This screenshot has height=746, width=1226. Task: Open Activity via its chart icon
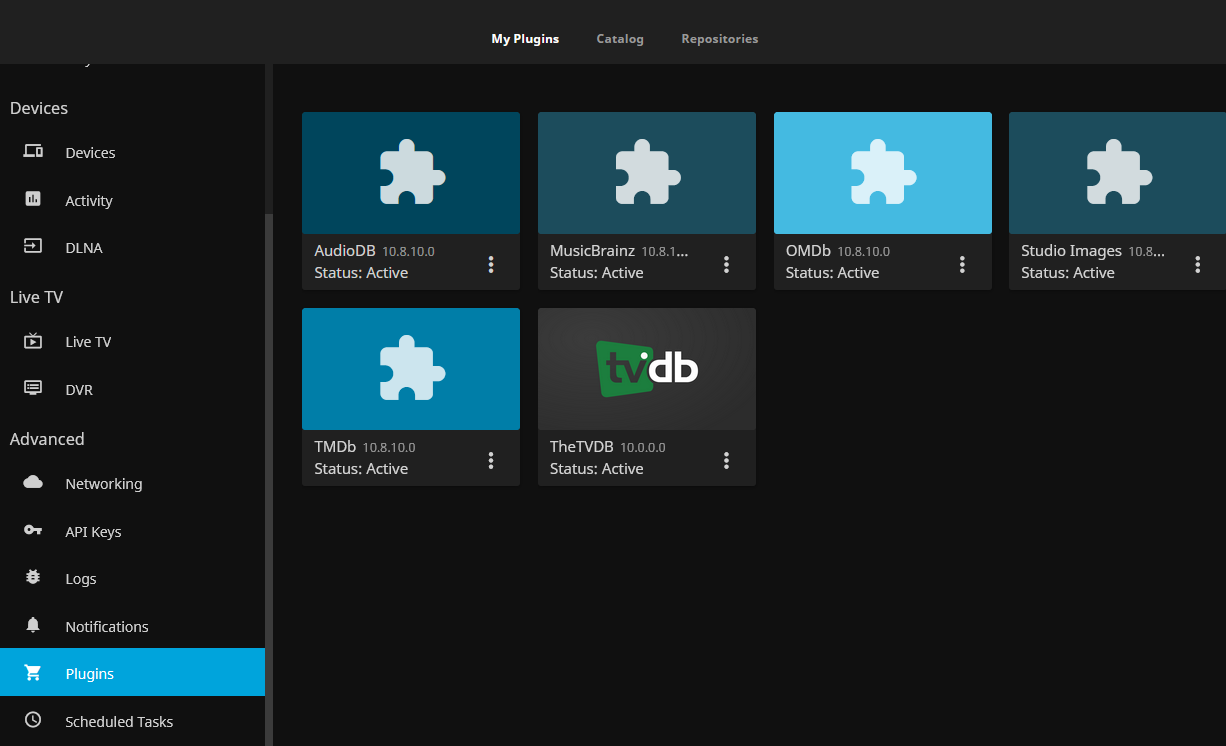(x=33, y=200)
